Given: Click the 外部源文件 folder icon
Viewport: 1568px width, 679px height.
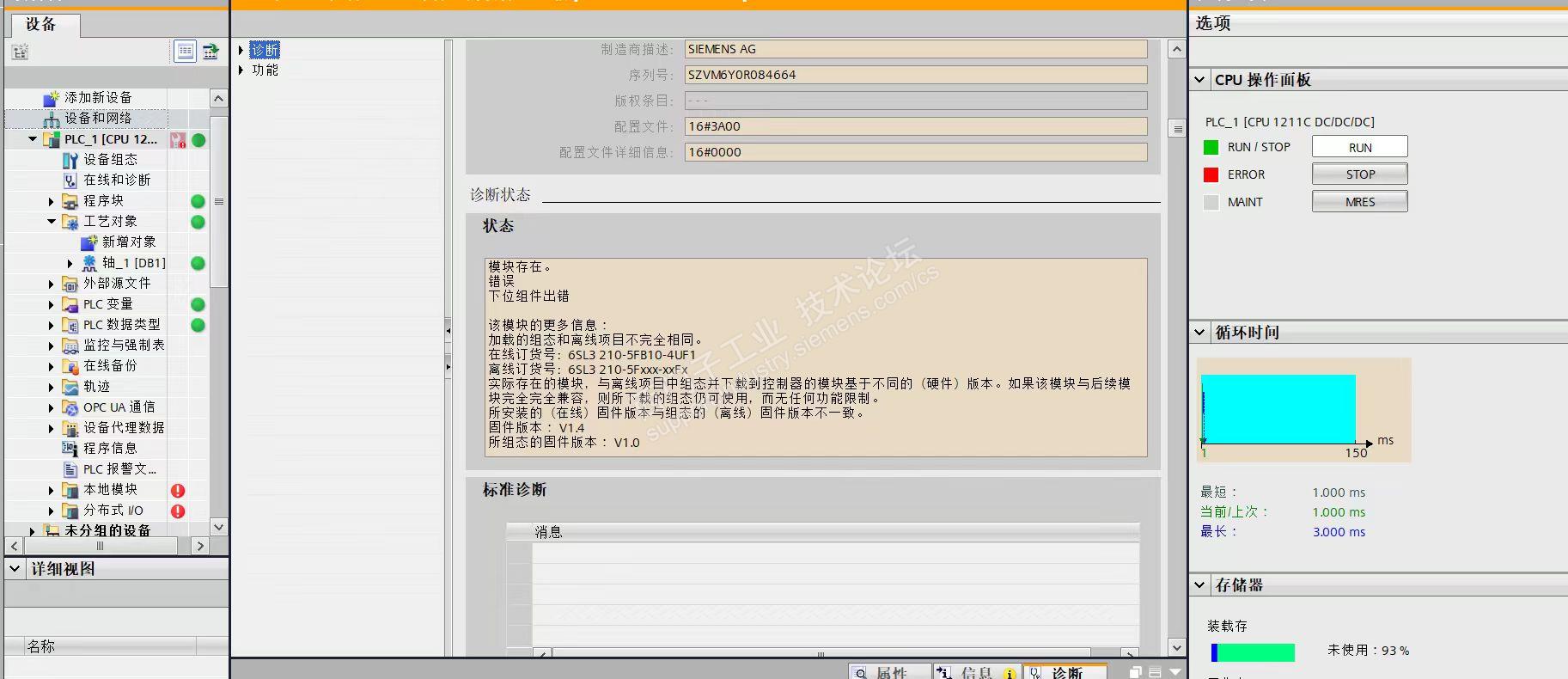Looking at the screenshot, I should [70, 284].
